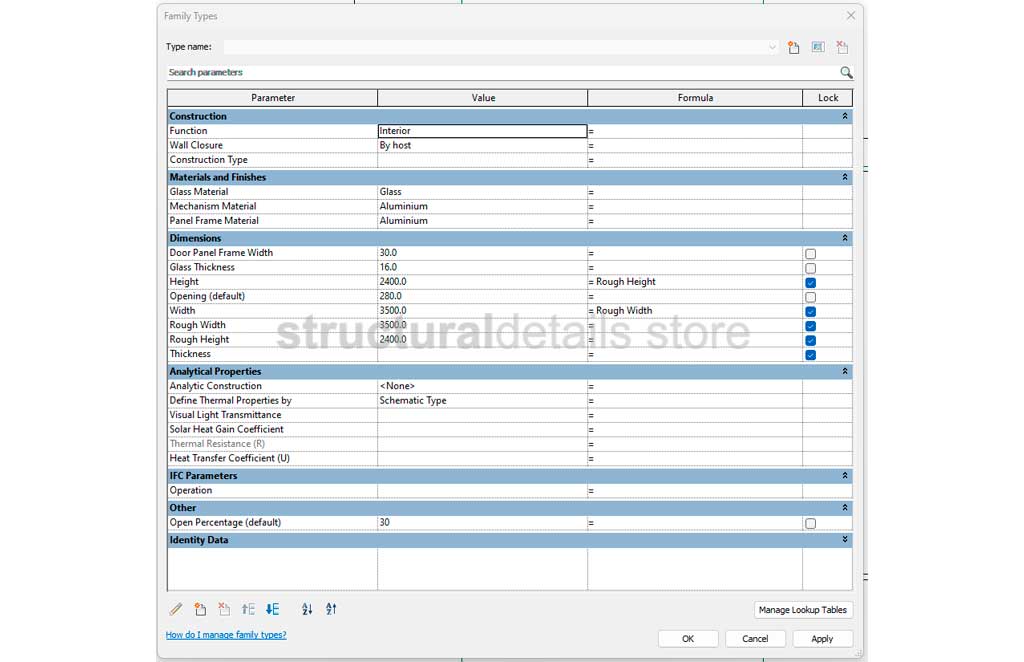1024x662 pixels.
Task: Toggle the Open Percentage lock checkbox
Action: pyautogui.click(x=810, y=524)
